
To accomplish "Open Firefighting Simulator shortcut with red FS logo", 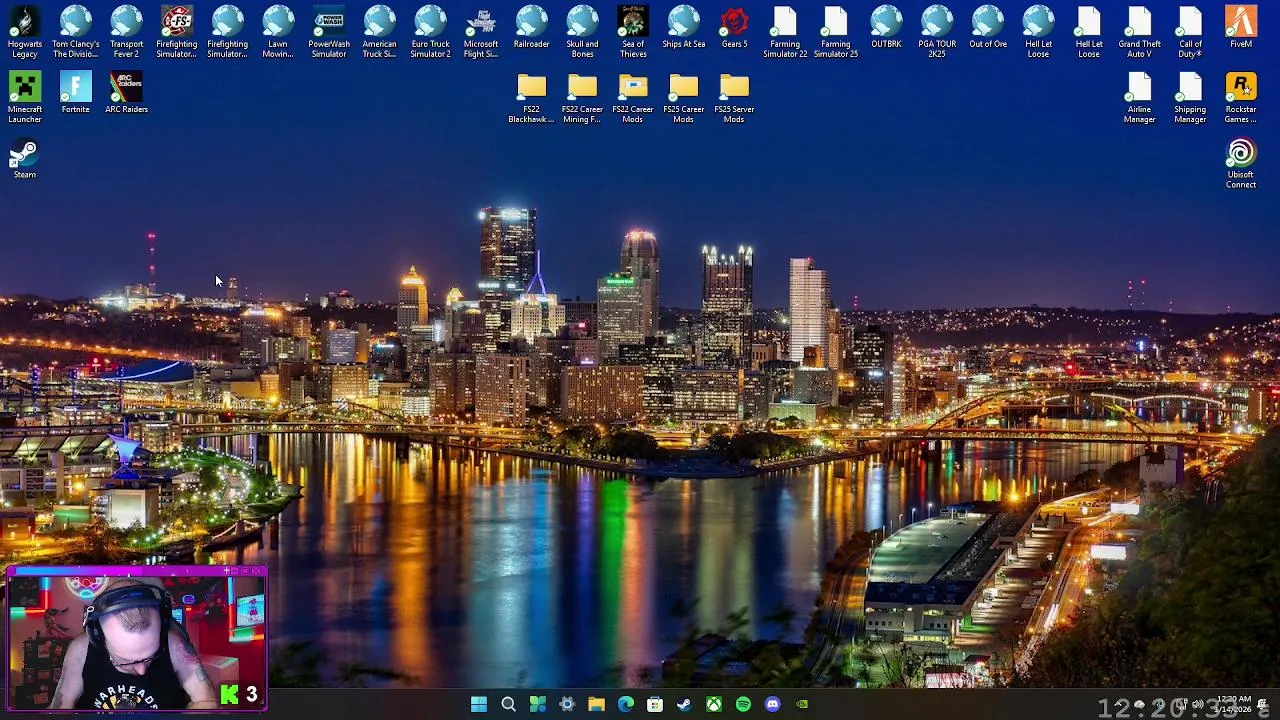I will [177, 32].
